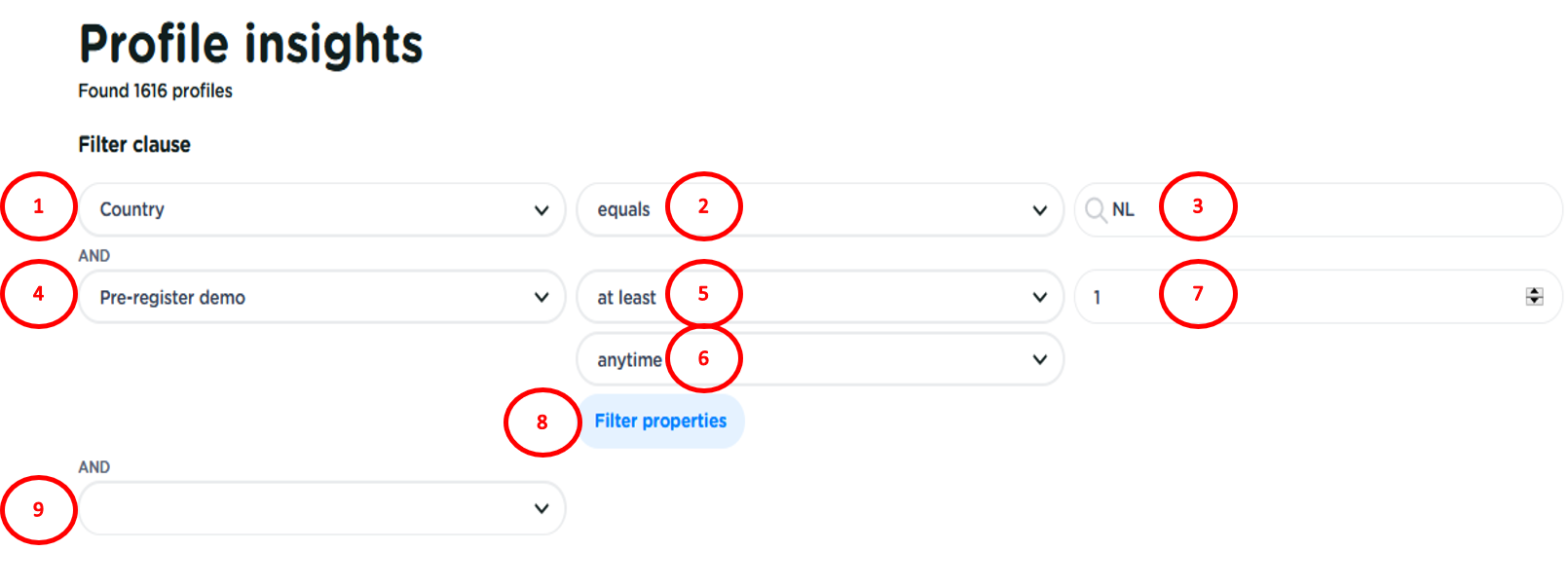Click the number field containing 1
1568x587 pixels.
point(1344,298)
